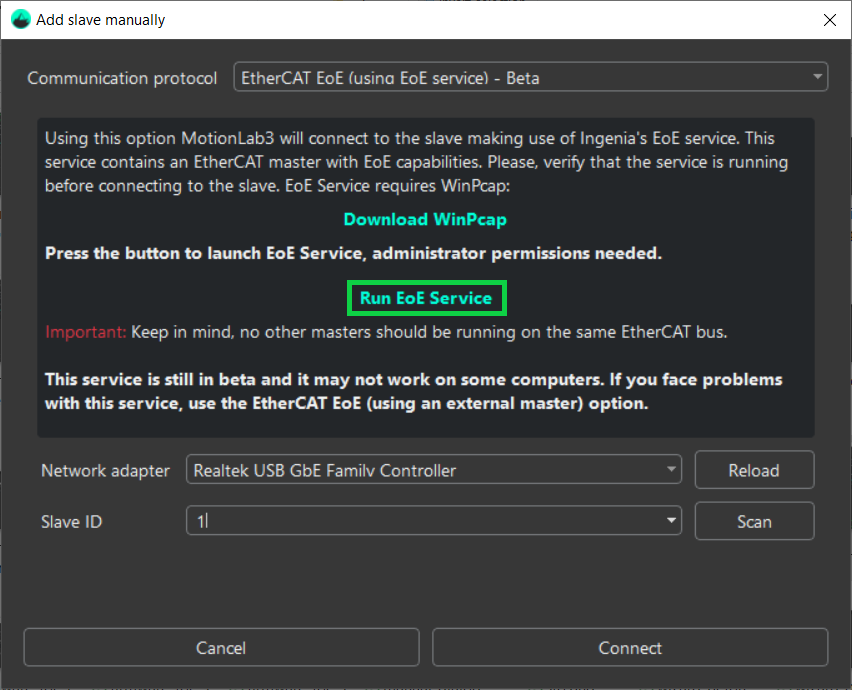Scan for connected slaves
852x690 pixels.
click(754, 520)
